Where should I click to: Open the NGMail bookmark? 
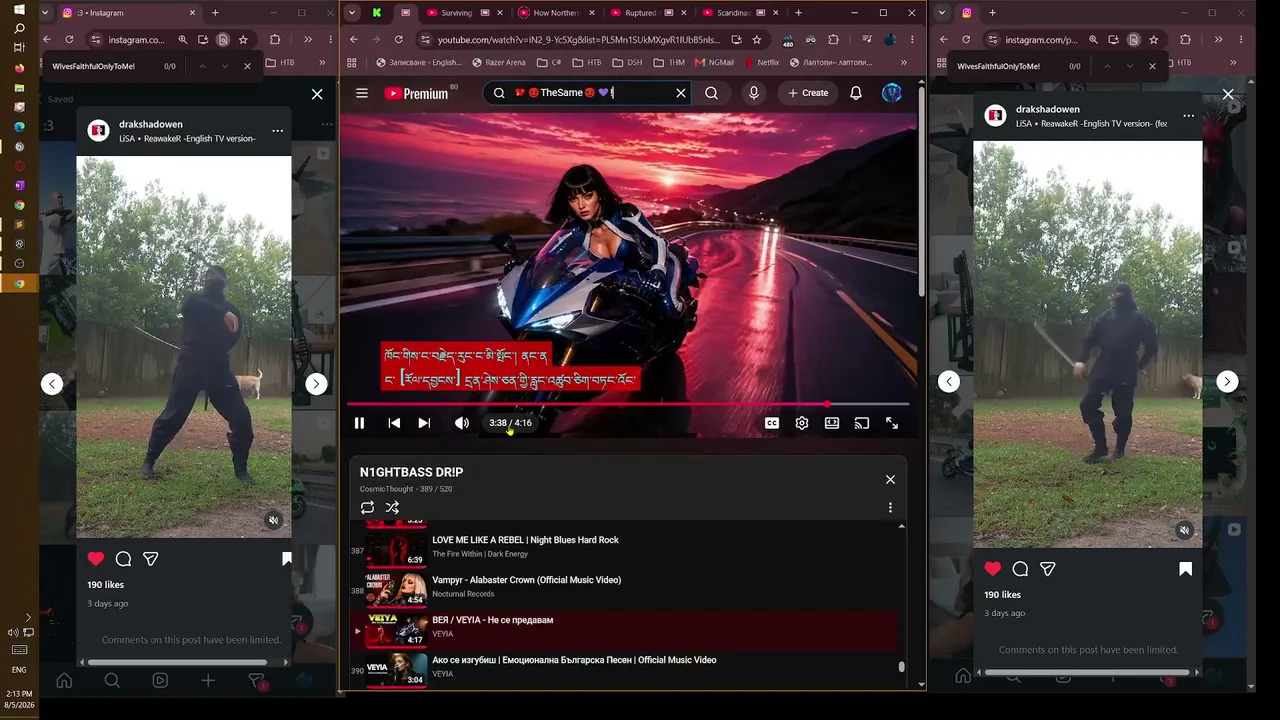(x=715, y=62)
